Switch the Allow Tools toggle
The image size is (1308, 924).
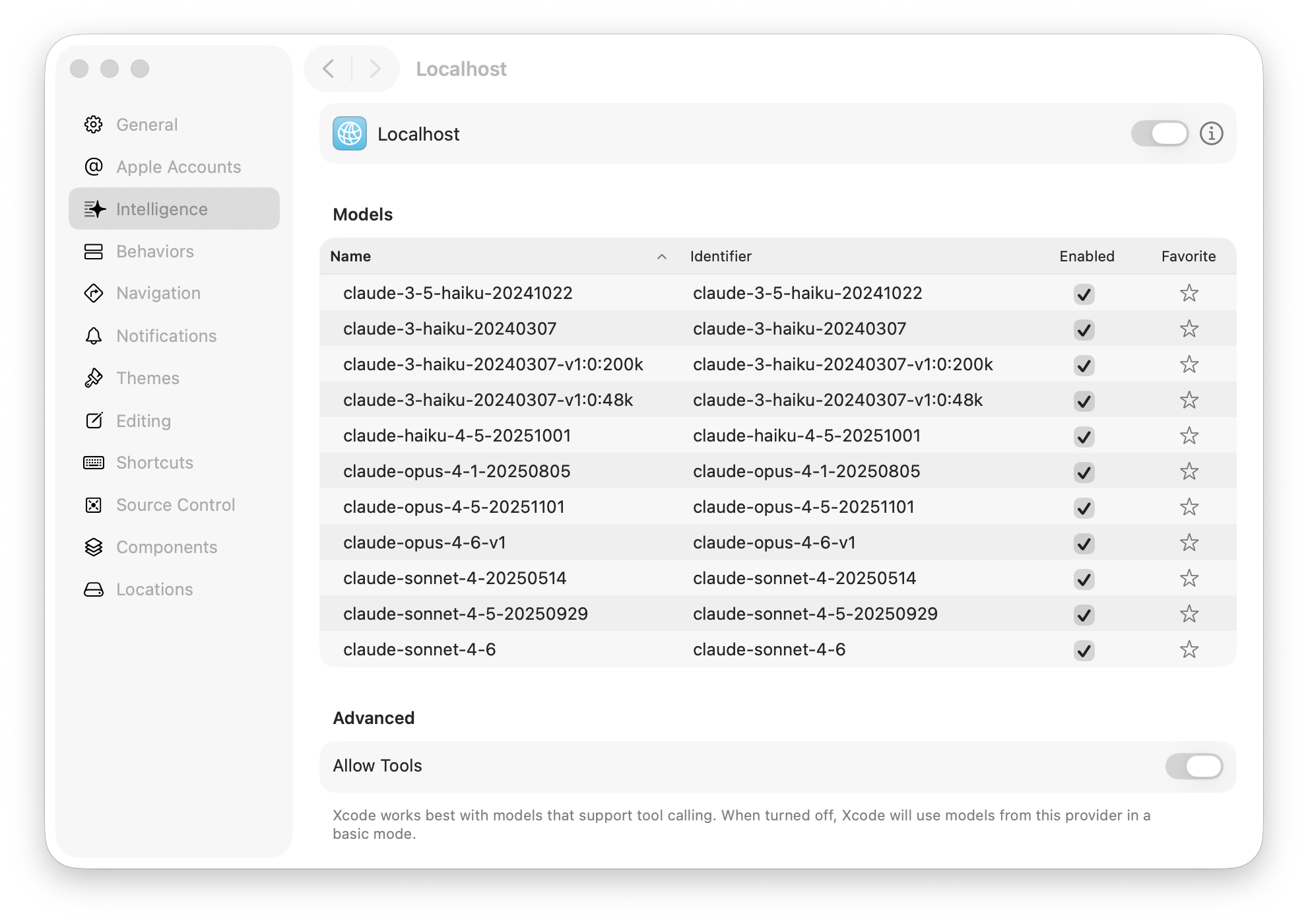click(x=1193, y=766)
